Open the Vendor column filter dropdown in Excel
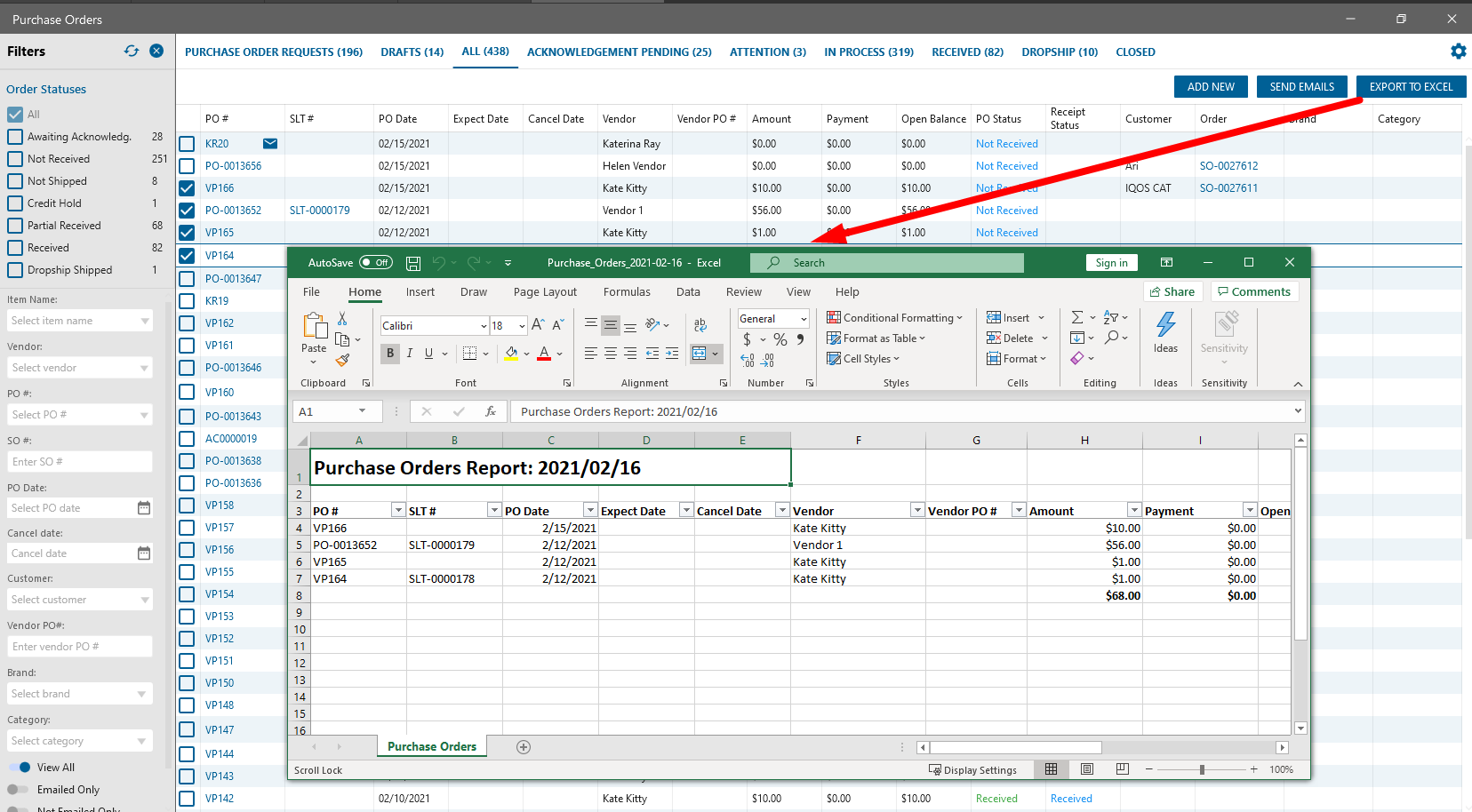This screenshot has height=812, width=1472. pyautogui.click(x=916, y=511)
